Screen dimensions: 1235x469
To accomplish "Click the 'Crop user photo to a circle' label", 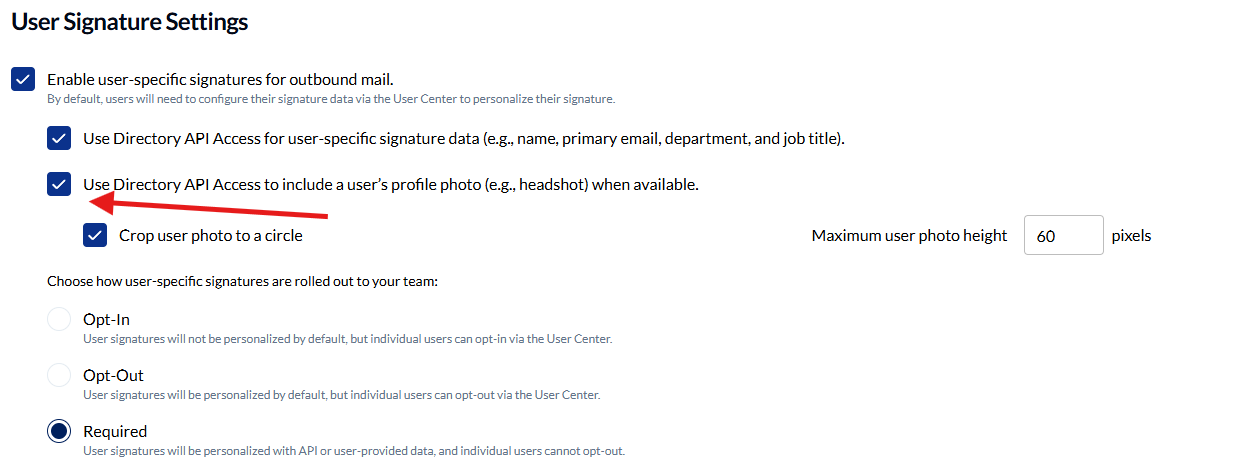I will pos(210,236).
